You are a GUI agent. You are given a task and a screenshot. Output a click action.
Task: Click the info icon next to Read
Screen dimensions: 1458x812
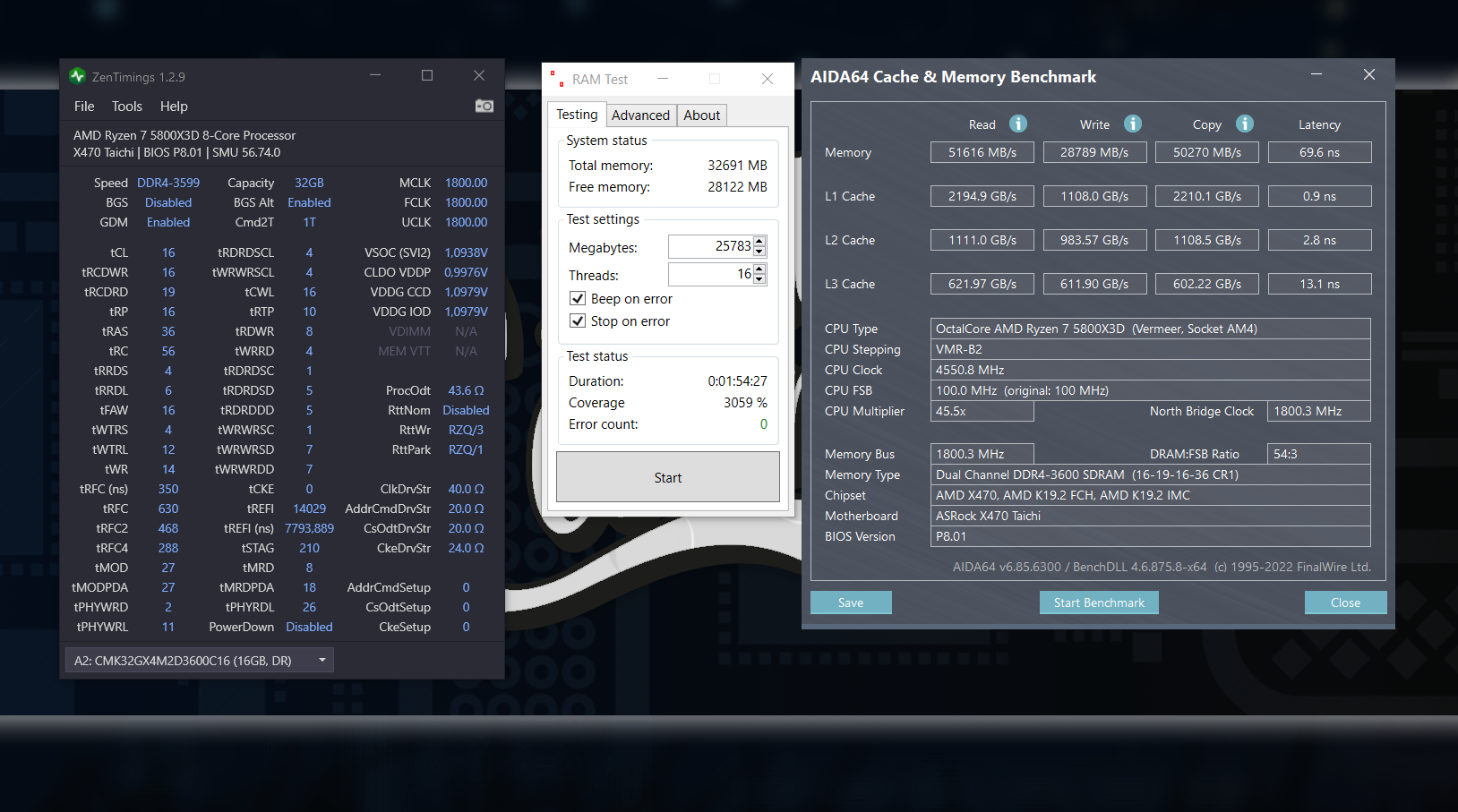(x=1018, y=124)
